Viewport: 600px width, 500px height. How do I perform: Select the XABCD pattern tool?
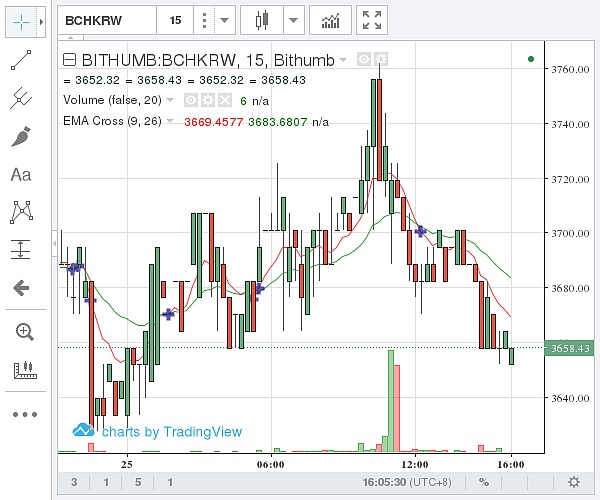21,212
